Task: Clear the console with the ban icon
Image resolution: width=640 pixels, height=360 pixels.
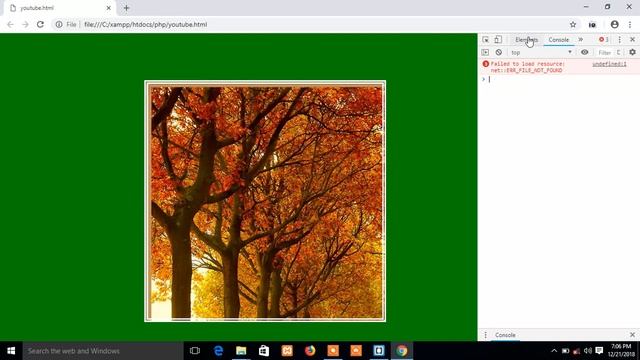Action: tap(498, 52)
